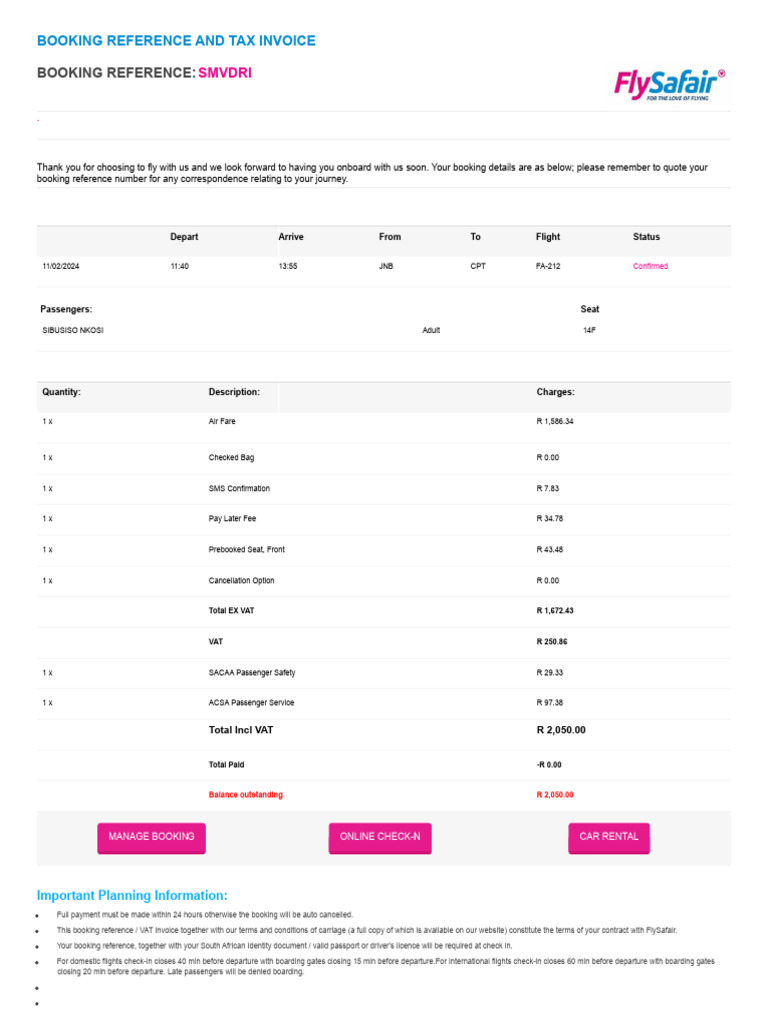This screenshot has height=1024, width=768.
Task: Click the Confirmed flight status
Action: (x=650, y=267)
